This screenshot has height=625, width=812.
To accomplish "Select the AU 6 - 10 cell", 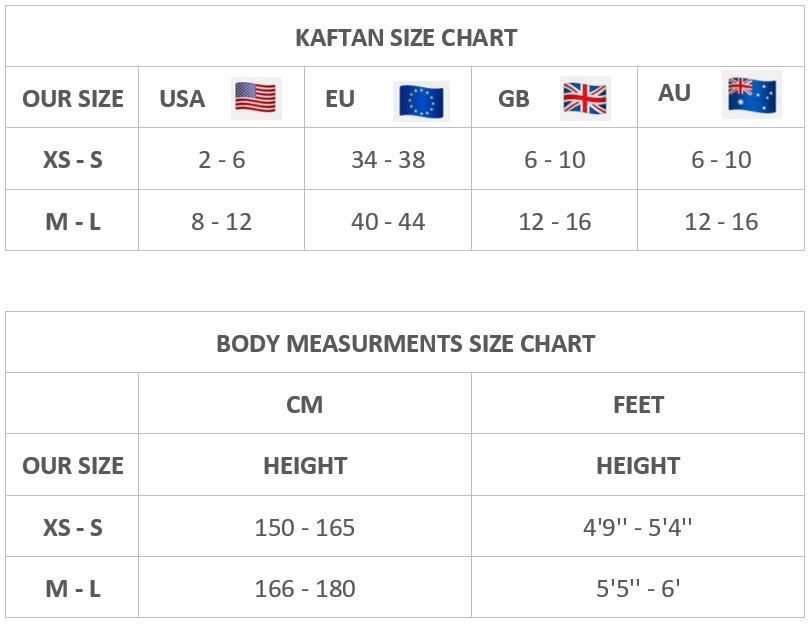I will coord(721,160).
